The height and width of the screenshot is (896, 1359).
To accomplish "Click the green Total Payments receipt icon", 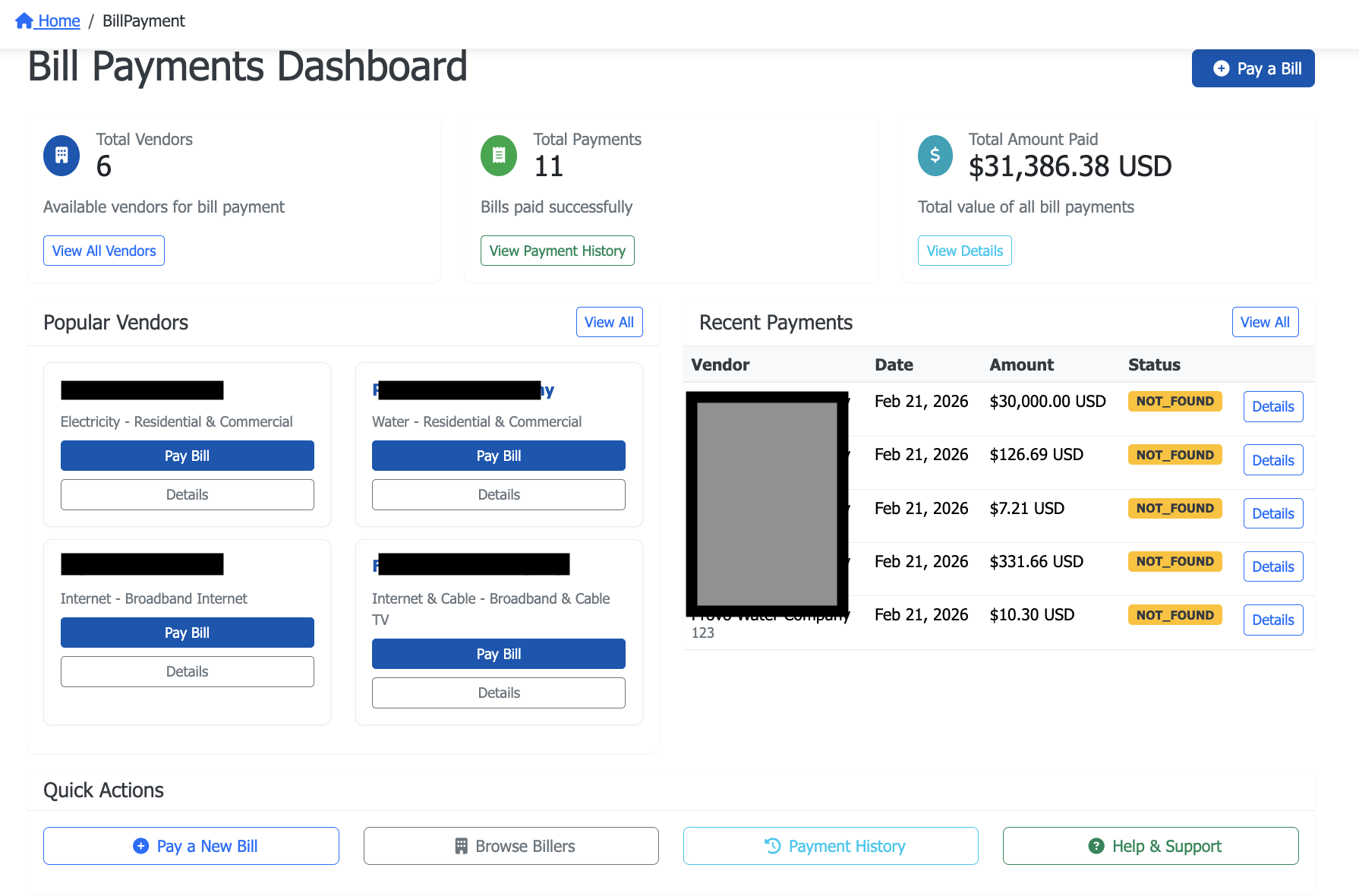I will coord(499,156).
